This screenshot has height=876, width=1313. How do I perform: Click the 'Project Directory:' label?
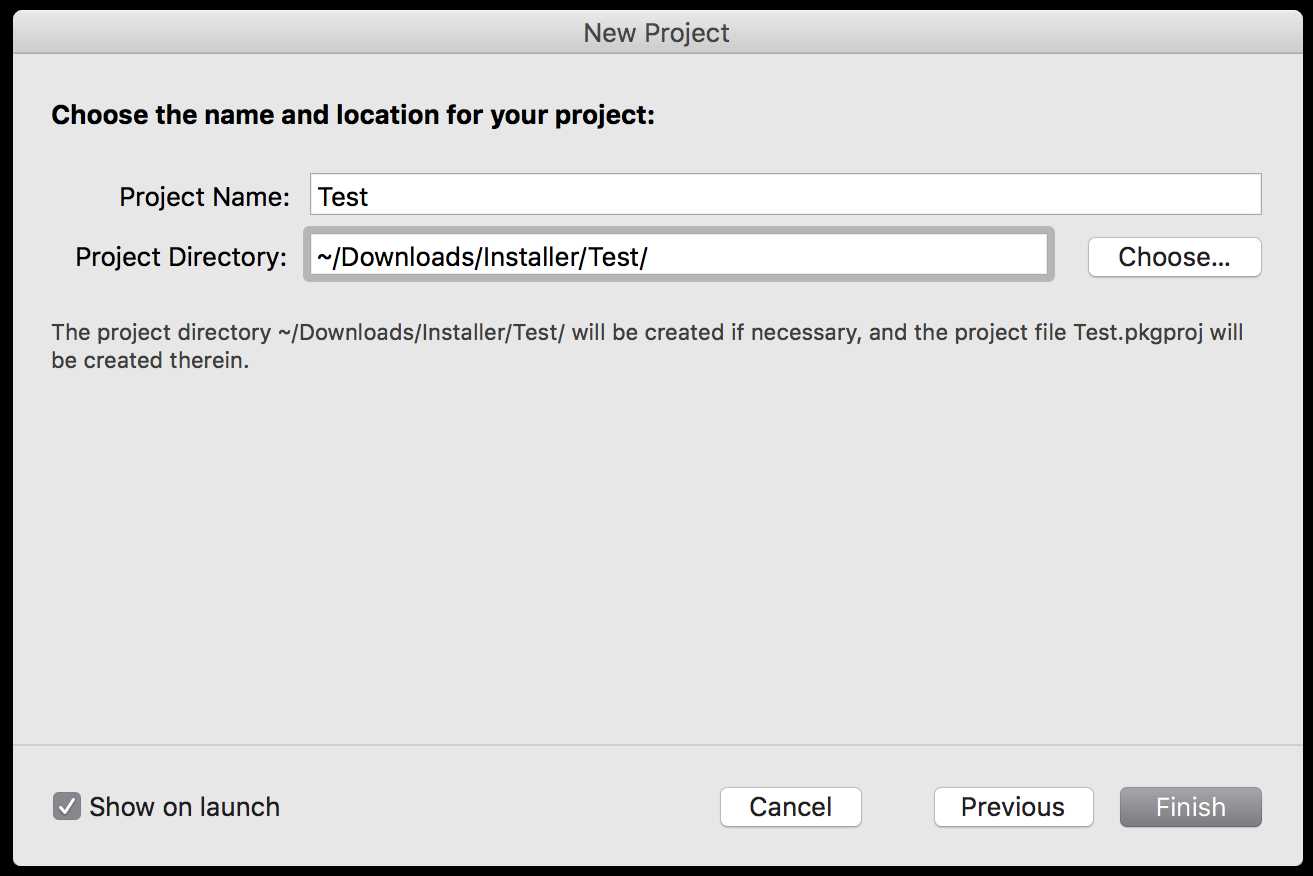(x=181, y=257)
